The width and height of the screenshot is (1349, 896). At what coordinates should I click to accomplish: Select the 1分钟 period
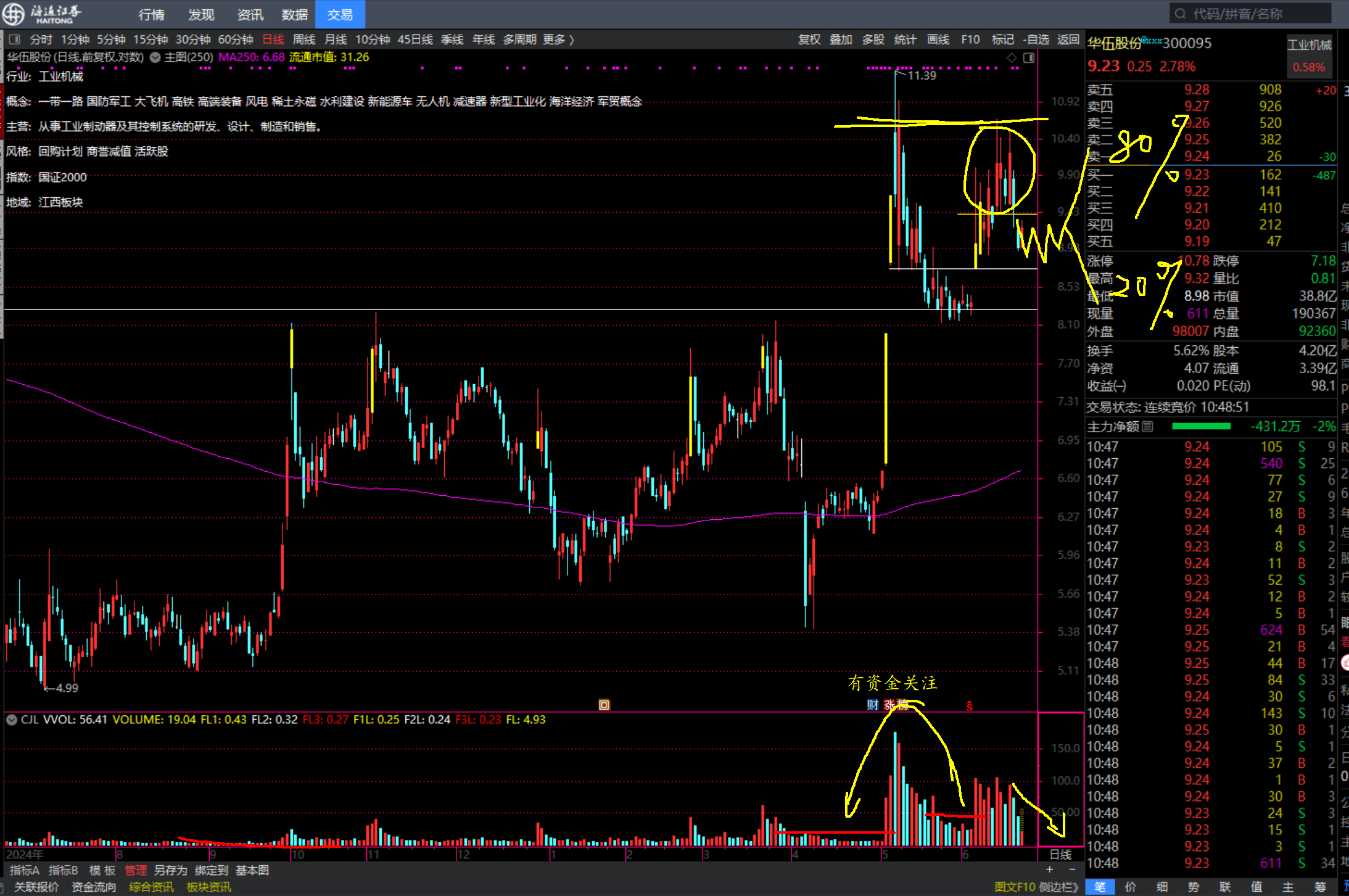point(75,39)
